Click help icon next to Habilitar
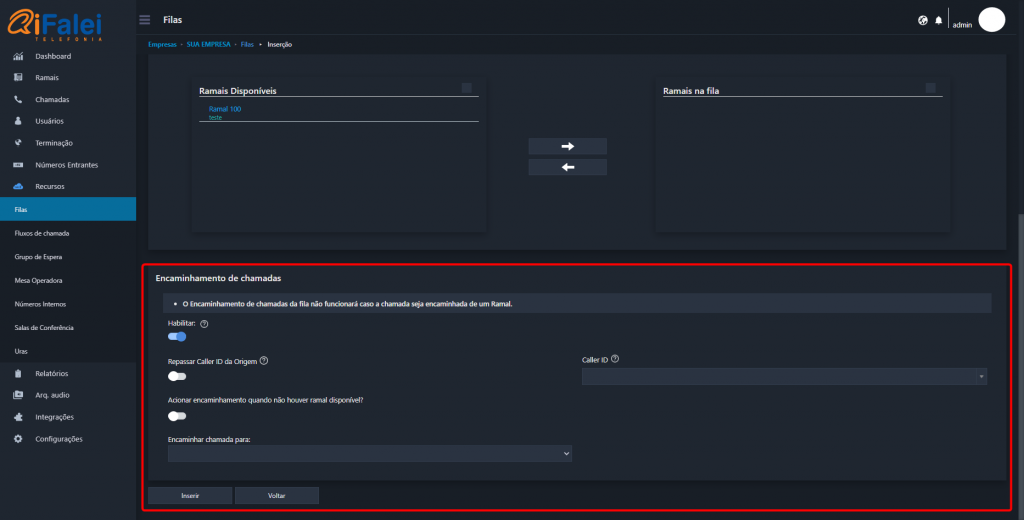 pyautogui.click(x=204, y=324)
